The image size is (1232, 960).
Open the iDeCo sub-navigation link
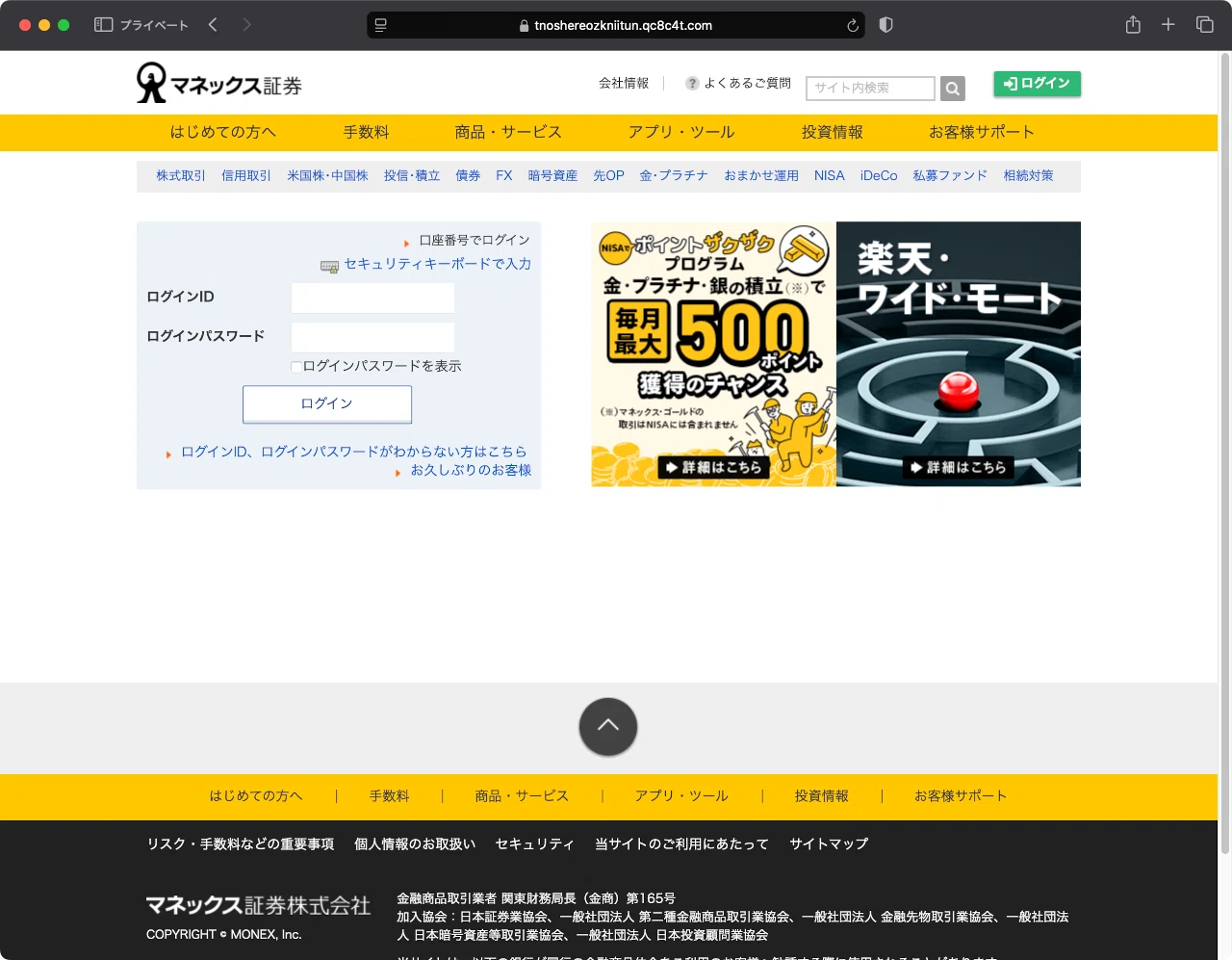pos(879,176)
